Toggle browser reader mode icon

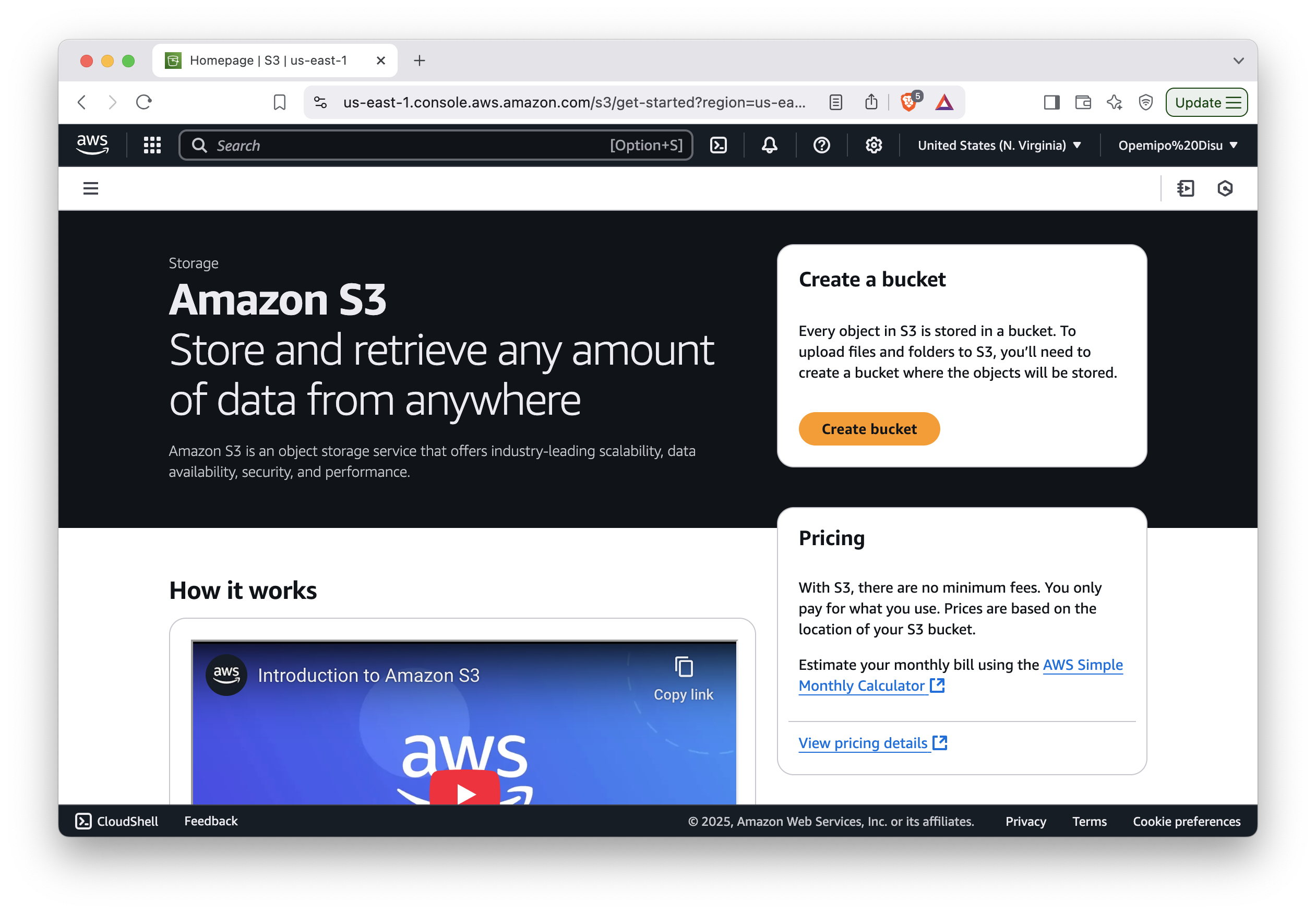coord(835,102)
